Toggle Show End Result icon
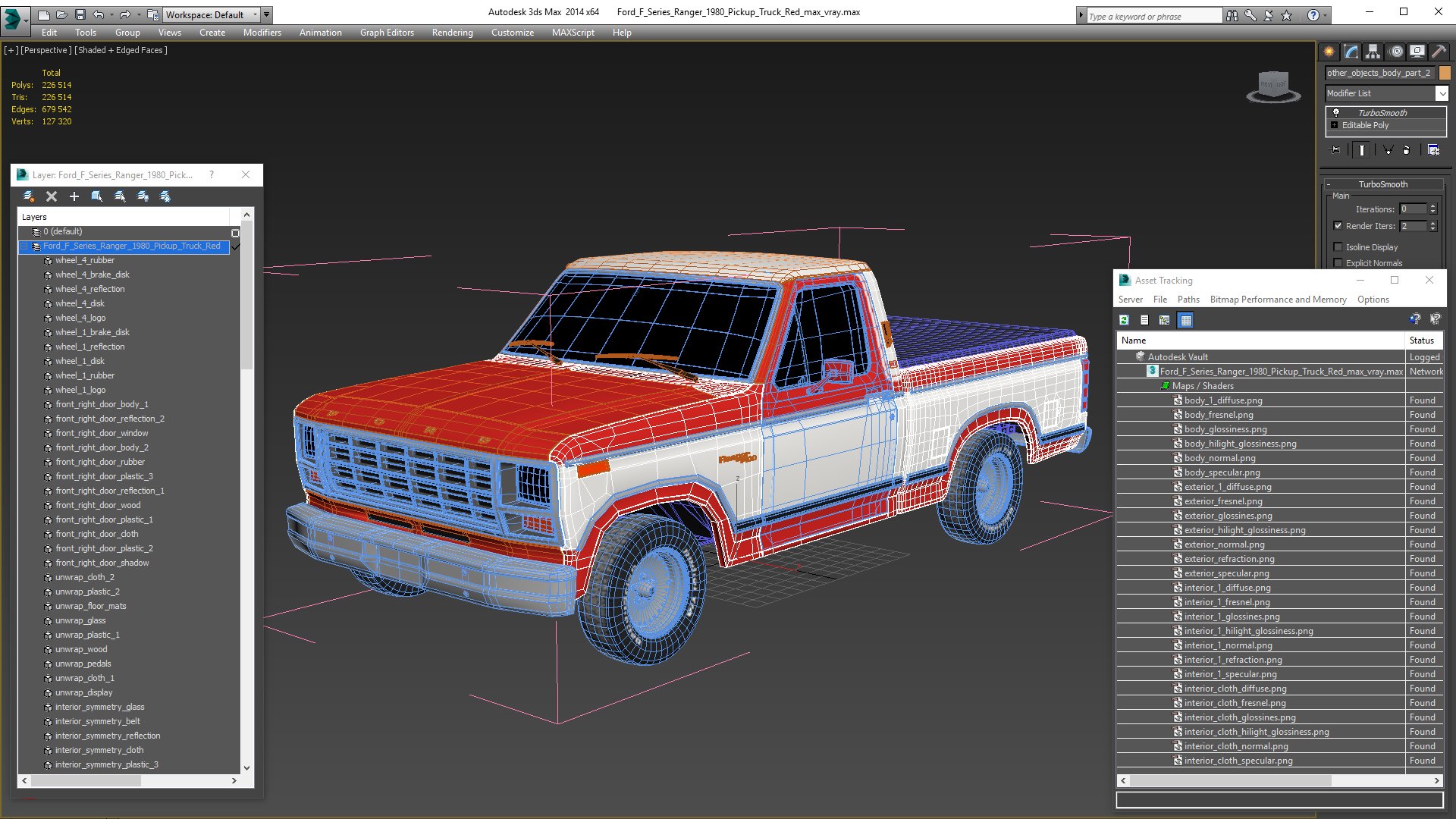This screenshot has width=1456, height=819. (1362, 150)
